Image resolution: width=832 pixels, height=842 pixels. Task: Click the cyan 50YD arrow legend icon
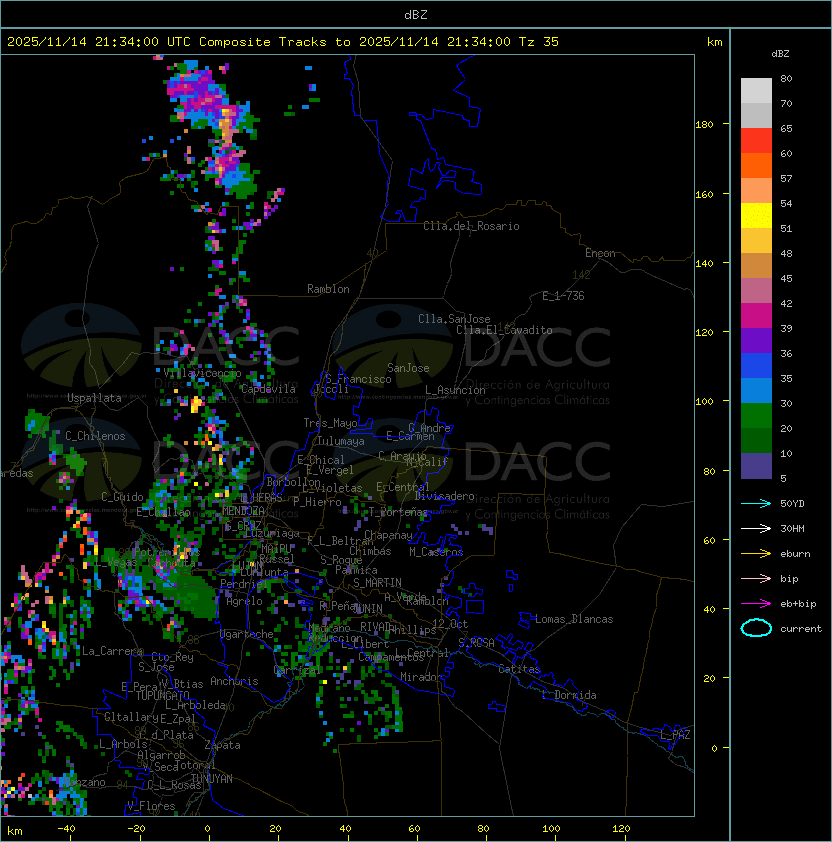[756, 504]
